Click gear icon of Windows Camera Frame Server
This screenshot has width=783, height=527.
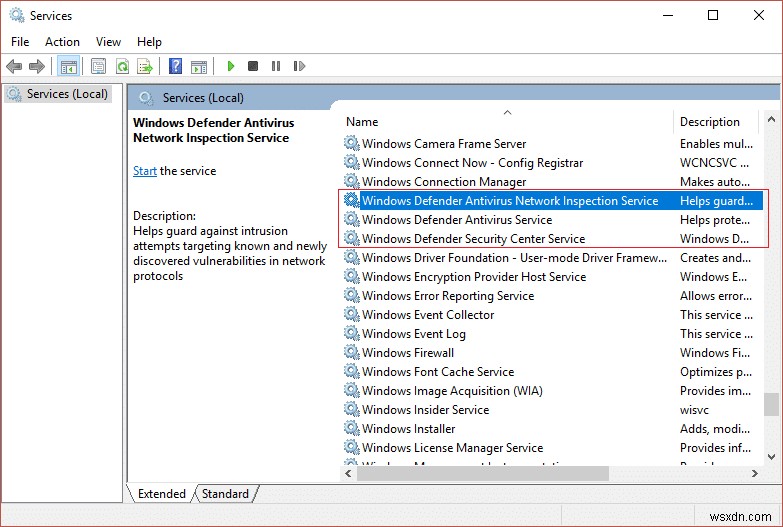click(352, 143)
